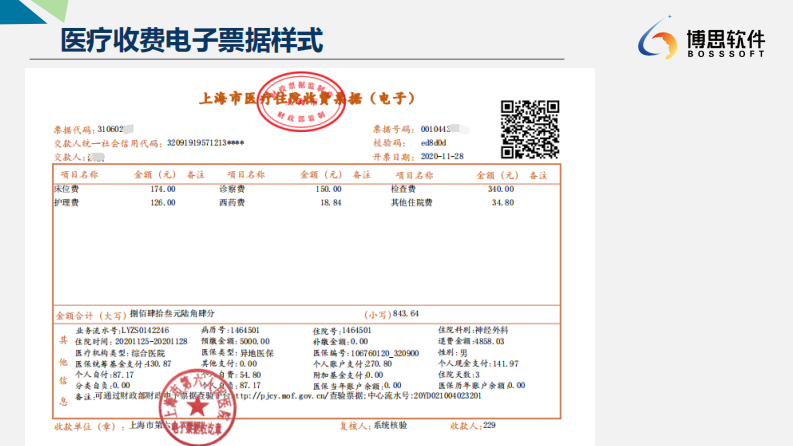Screen dimensions: 793x446
Task: Click the item 床位费
Action: click(67, 189)
